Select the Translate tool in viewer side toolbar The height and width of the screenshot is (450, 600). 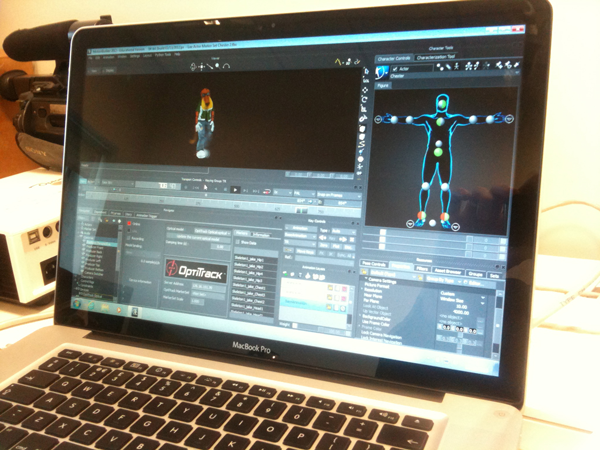tap(365, 90)
